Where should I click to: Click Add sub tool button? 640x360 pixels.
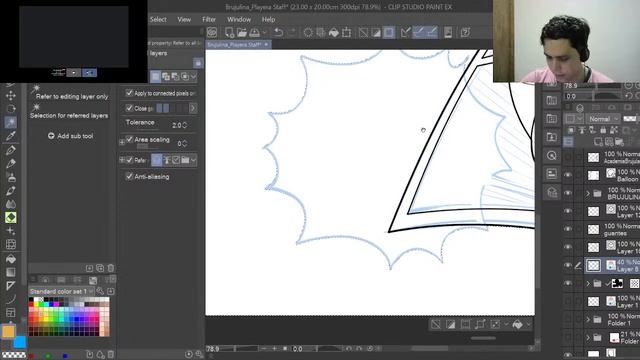(x=71, y=136)
